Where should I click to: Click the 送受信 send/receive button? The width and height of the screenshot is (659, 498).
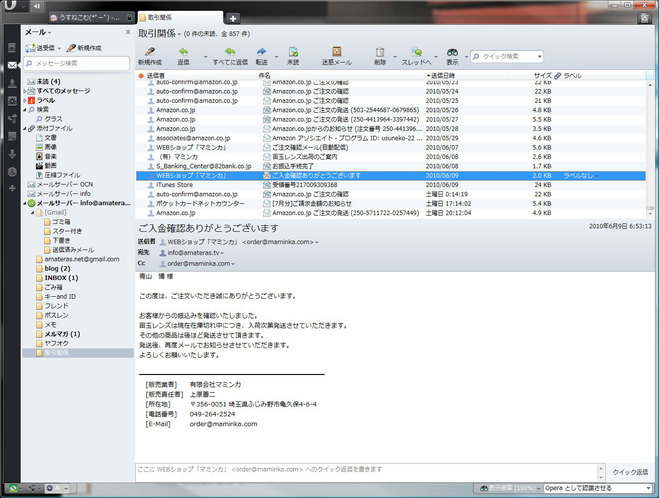click(x=40, y=48)
